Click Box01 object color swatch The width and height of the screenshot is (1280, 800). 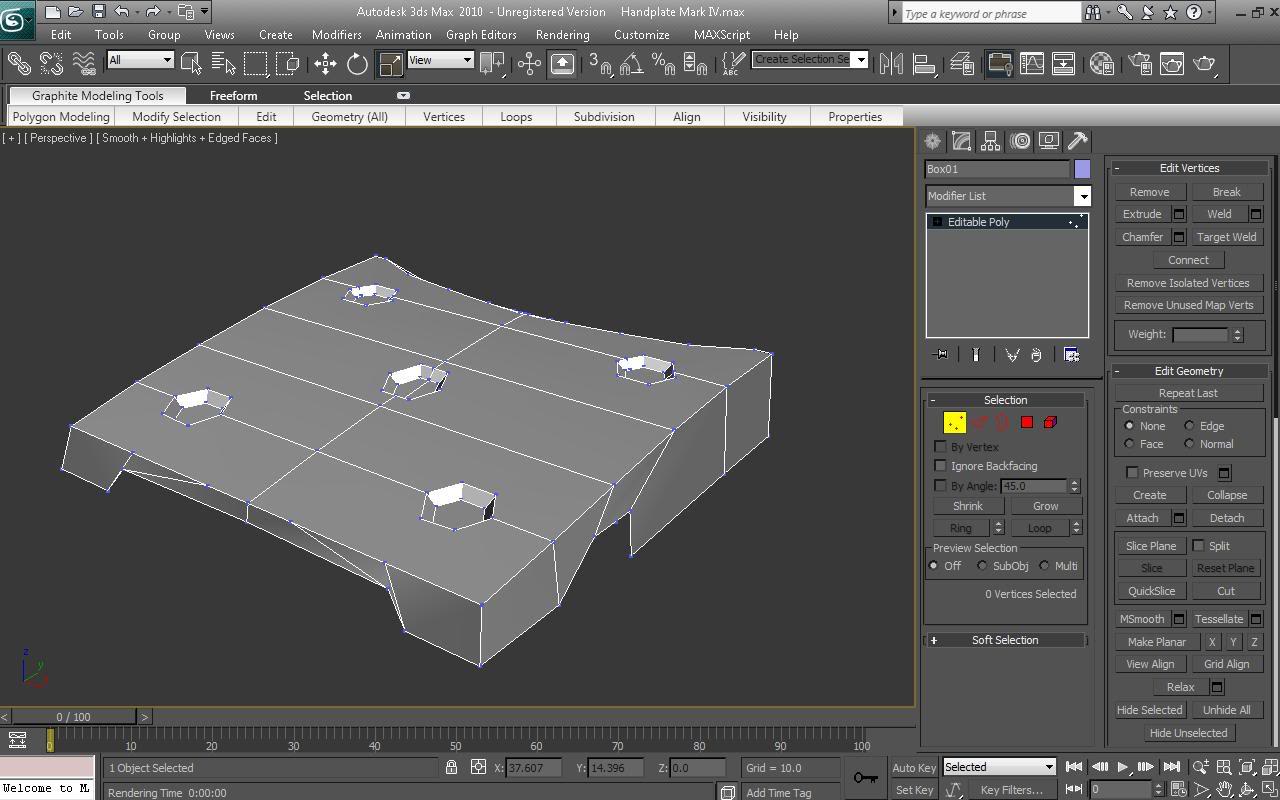coord(1082,169)
